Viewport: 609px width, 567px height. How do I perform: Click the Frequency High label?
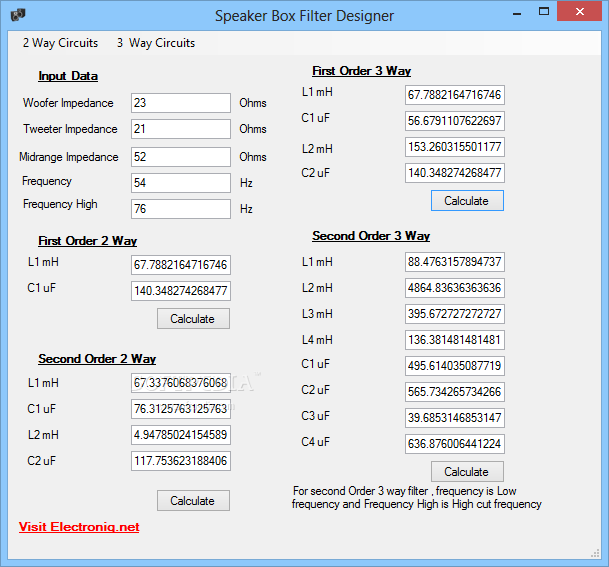60,204
